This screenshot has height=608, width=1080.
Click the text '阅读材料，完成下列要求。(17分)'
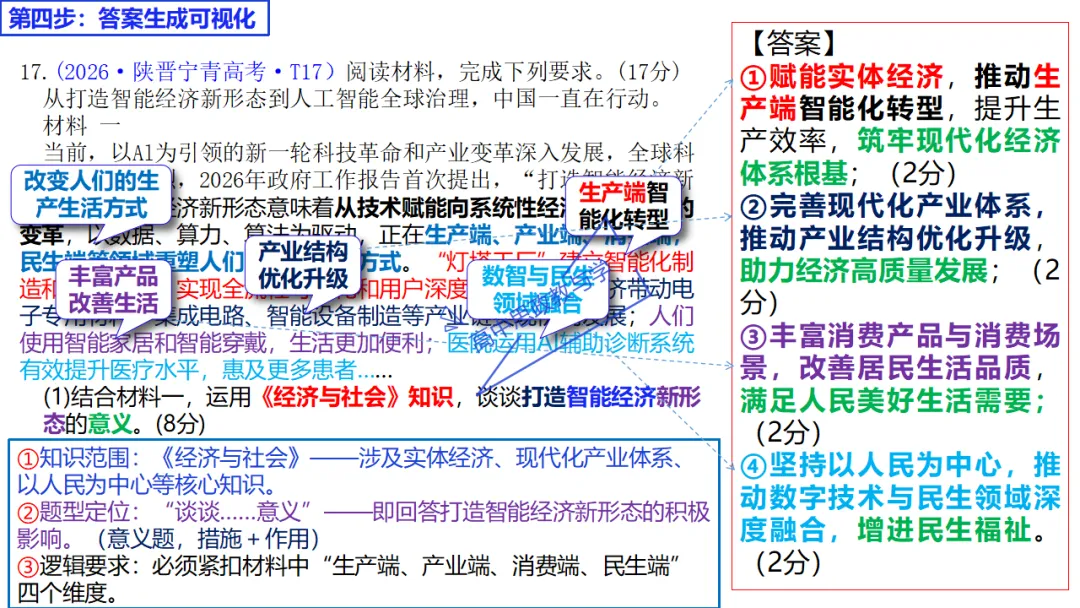point(515,71)
